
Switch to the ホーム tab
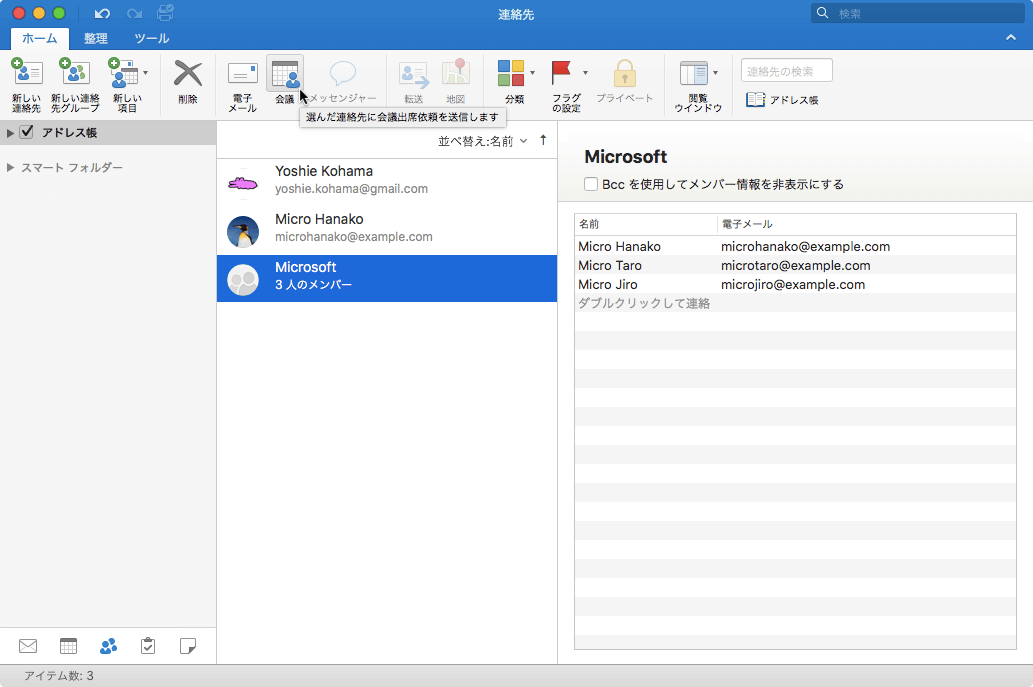coord(40,38)
